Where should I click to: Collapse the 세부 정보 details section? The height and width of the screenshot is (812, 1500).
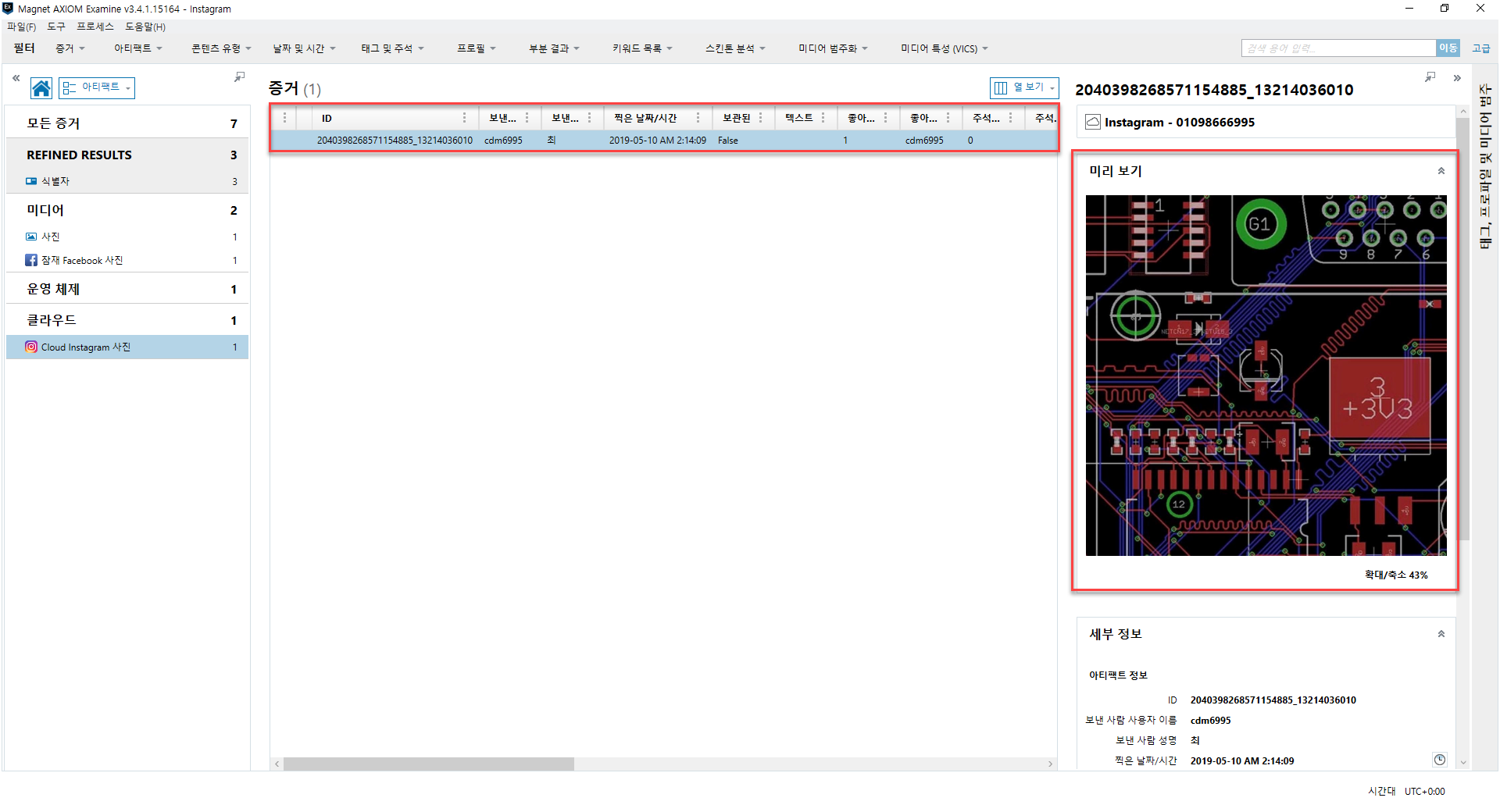tap(1441, 634)
